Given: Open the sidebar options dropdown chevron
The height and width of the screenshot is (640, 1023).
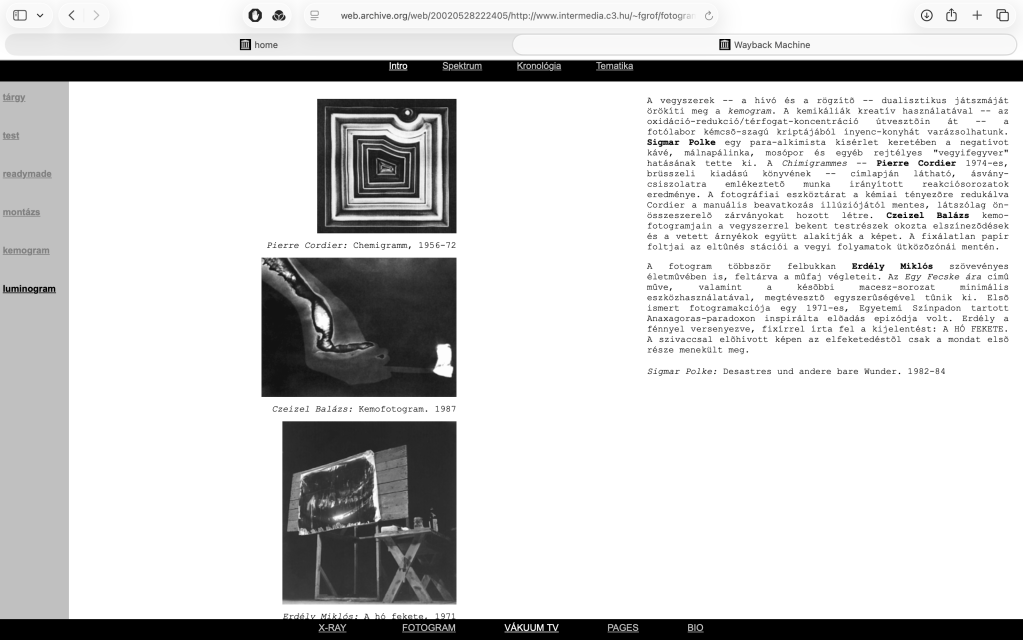Looking at the screenshot, I should (x=40, y=15).
